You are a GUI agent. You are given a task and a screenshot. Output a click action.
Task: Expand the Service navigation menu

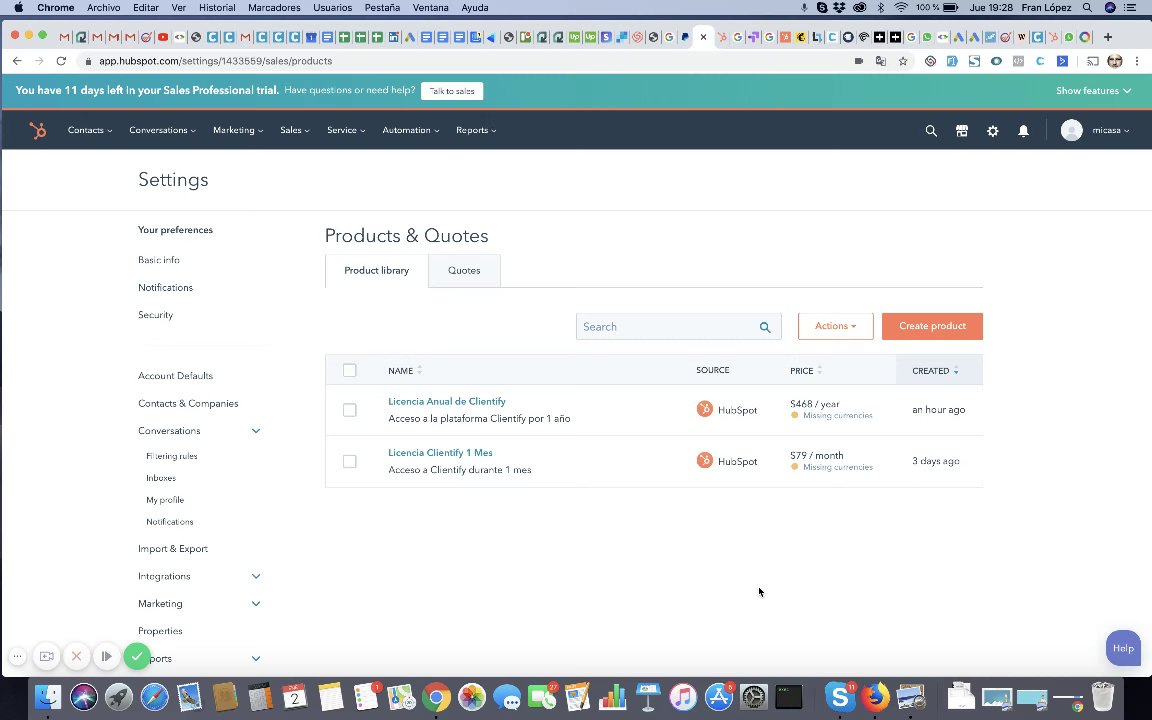(346, 130)
